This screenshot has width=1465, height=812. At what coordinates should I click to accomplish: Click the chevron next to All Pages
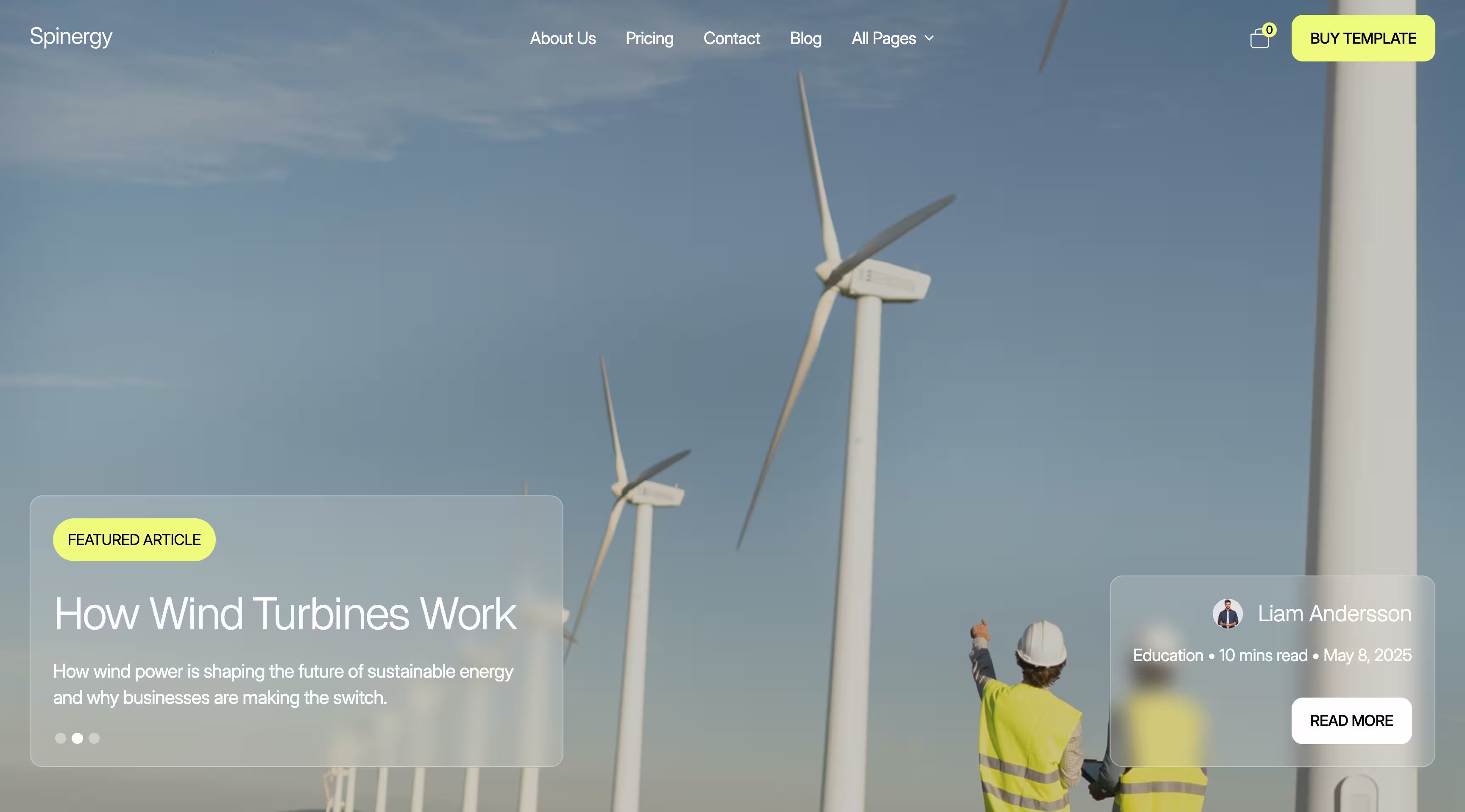point(929,39)
